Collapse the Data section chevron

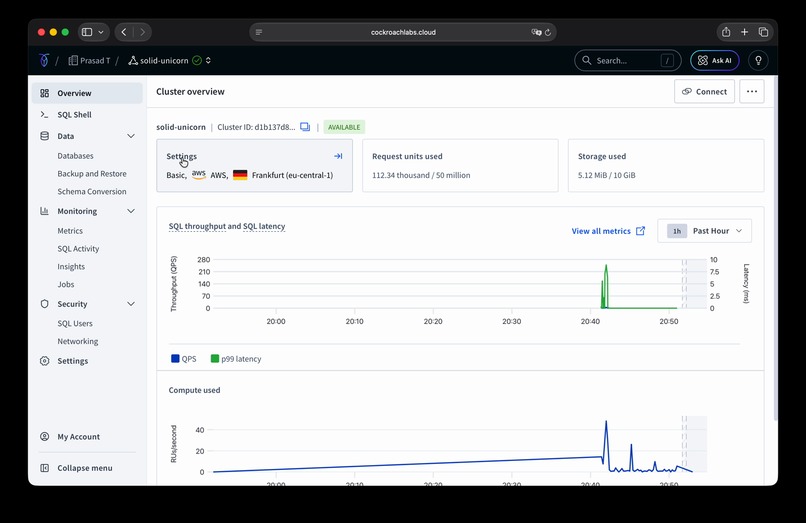pos(131,136)
